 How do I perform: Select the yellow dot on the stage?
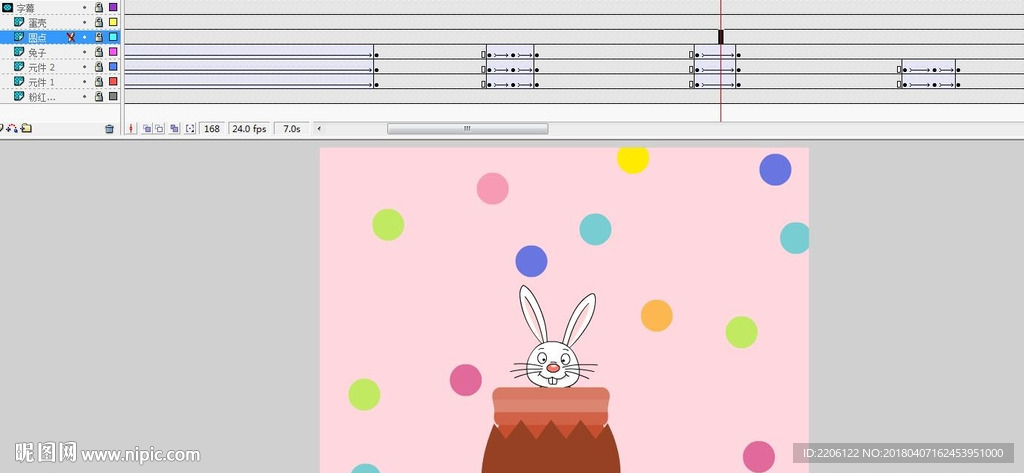click(633, 160)
